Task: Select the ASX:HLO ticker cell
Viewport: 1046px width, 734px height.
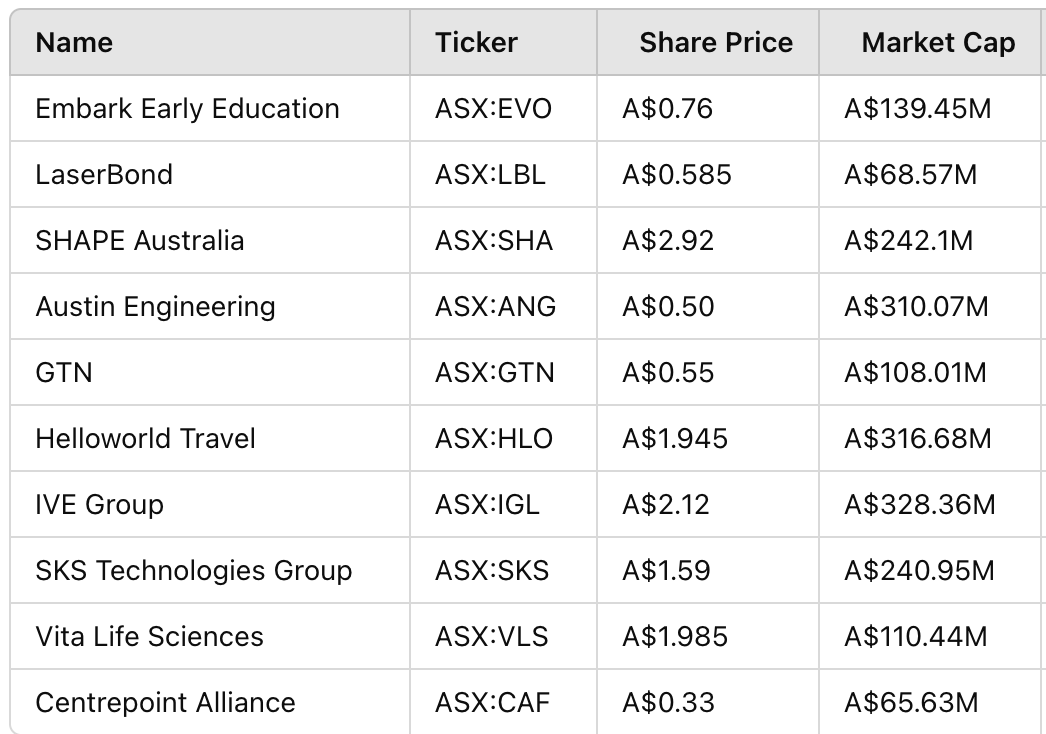Action: pyautogui.click(x=493, y=439)
